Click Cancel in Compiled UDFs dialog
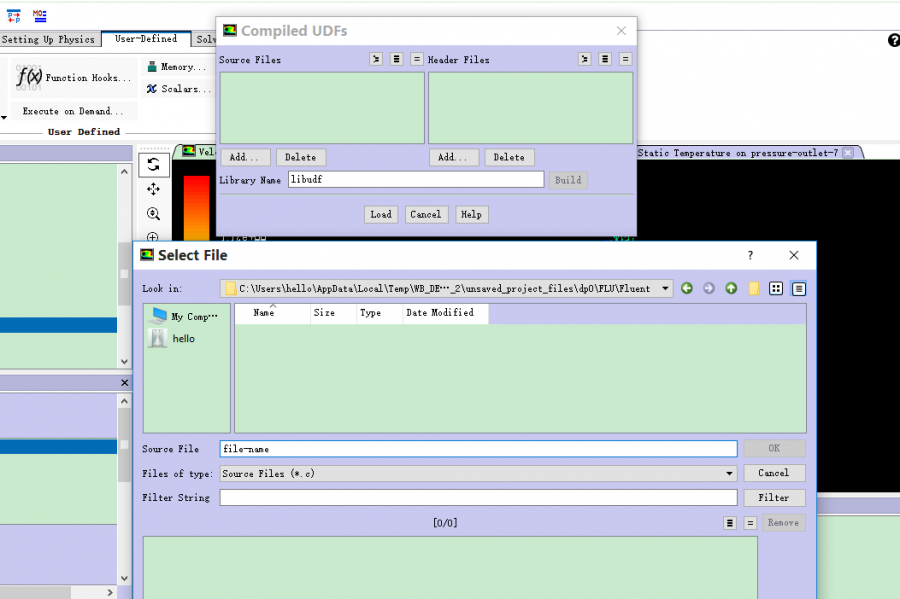 coord(426,215)
